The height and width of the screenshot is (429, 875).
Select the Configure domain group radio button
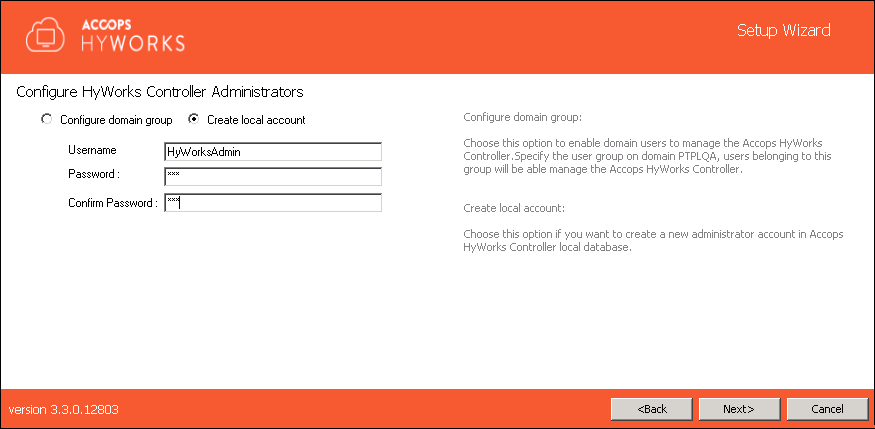pos(47,119)
